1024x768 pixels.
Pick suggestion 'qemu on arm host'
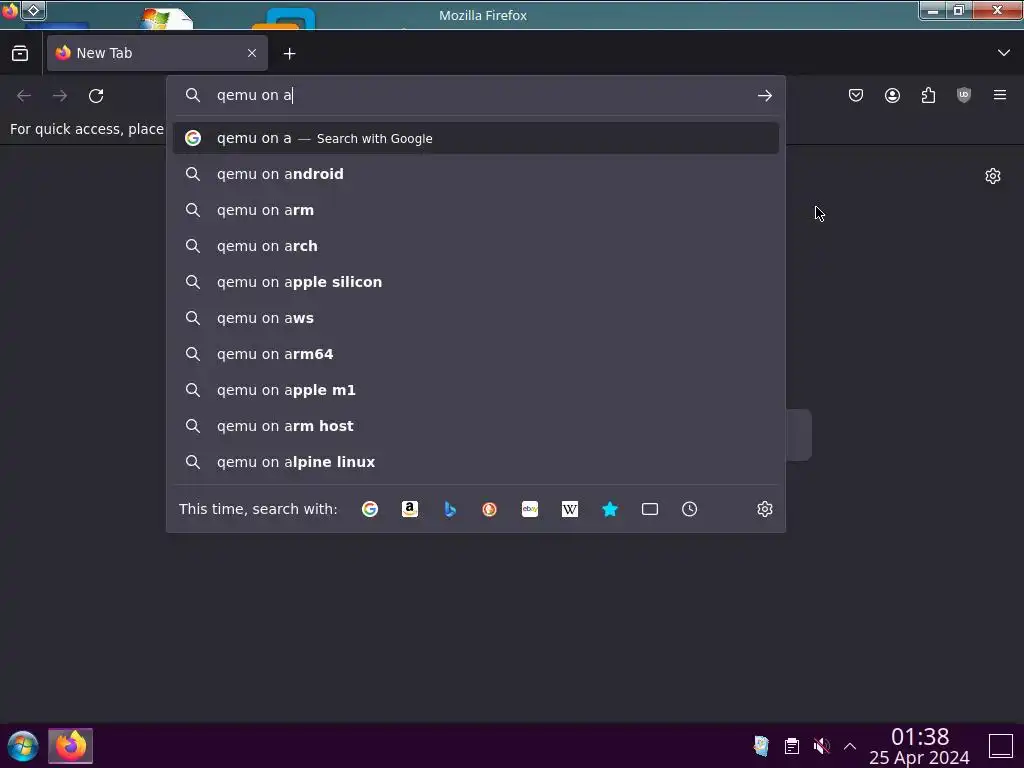pyautogui.click(x=475, y=426)
